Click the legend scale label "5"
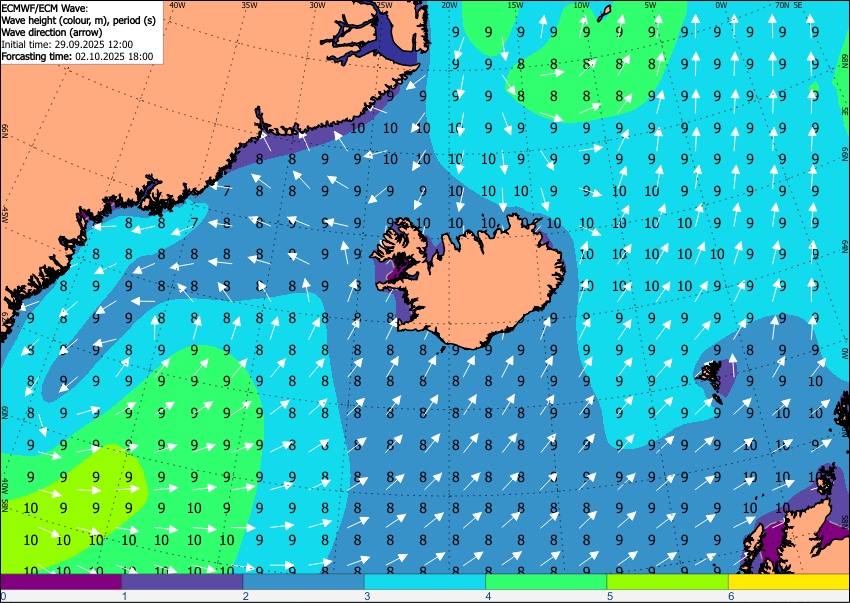The image size is (850, 603). (610, 596)
